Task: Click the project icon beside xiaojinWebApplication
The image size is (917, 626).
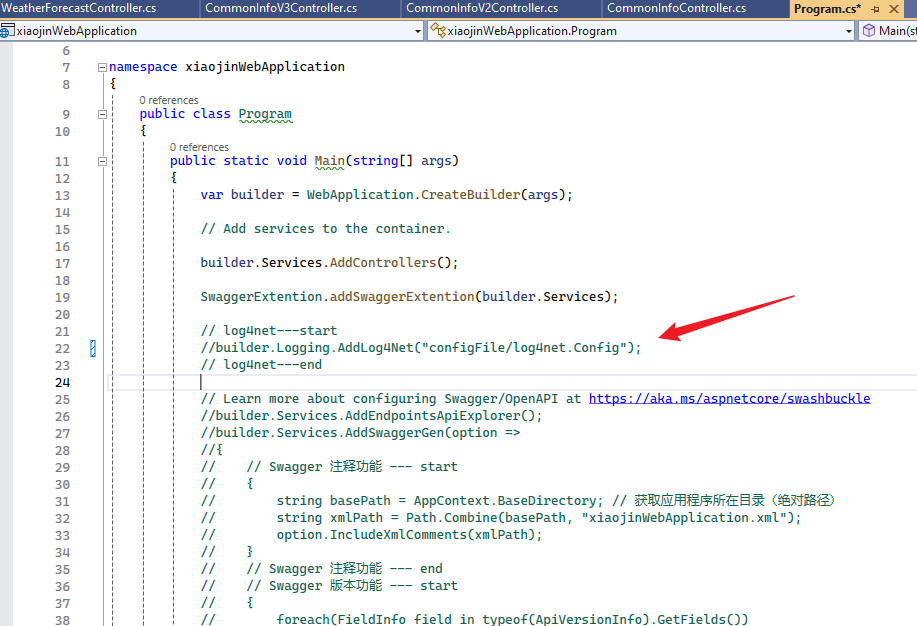Action: click(x=7, y=30)
